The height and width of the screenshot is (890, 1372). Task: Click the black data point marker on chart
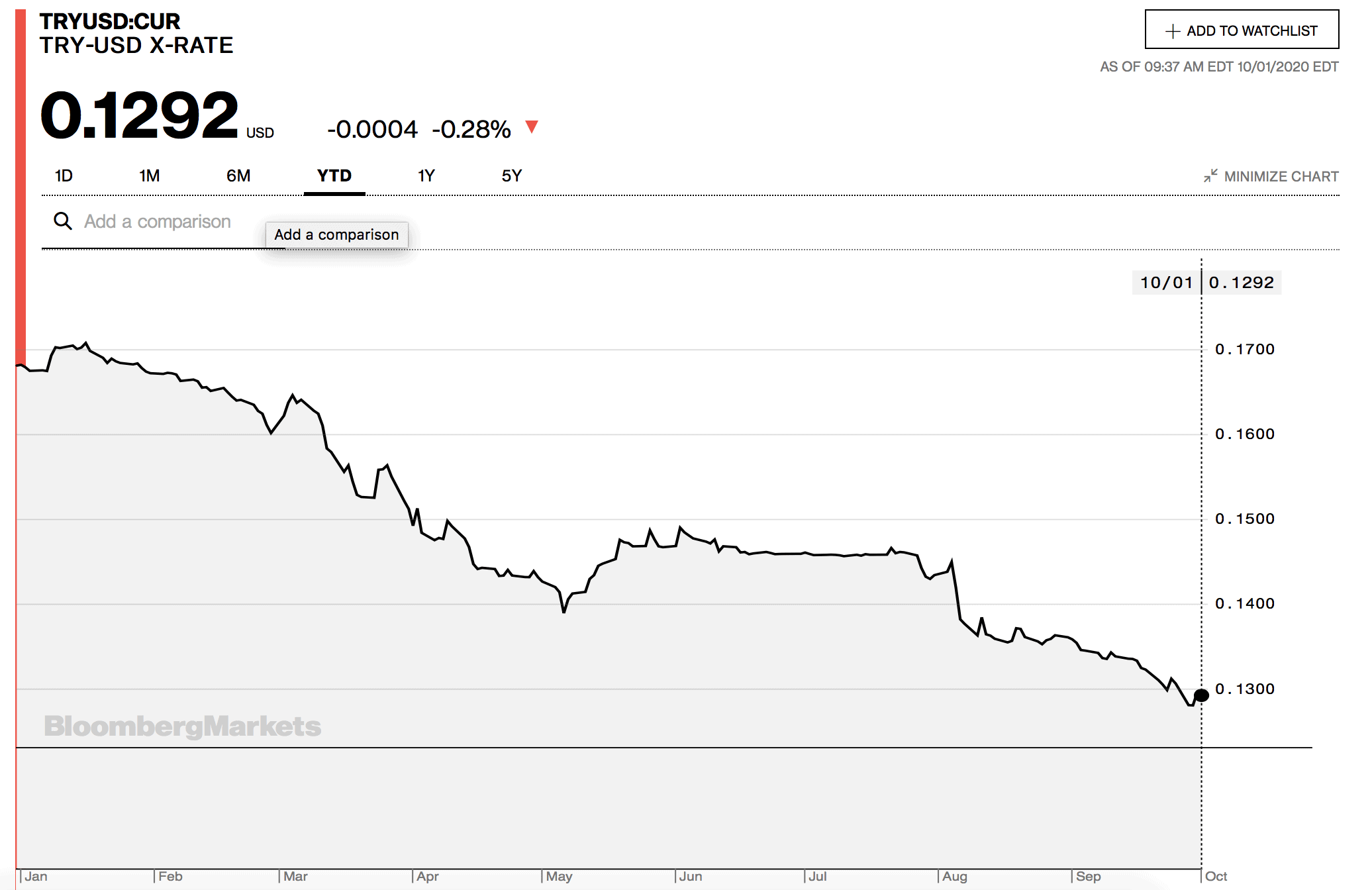click(x=1201, y=695)
